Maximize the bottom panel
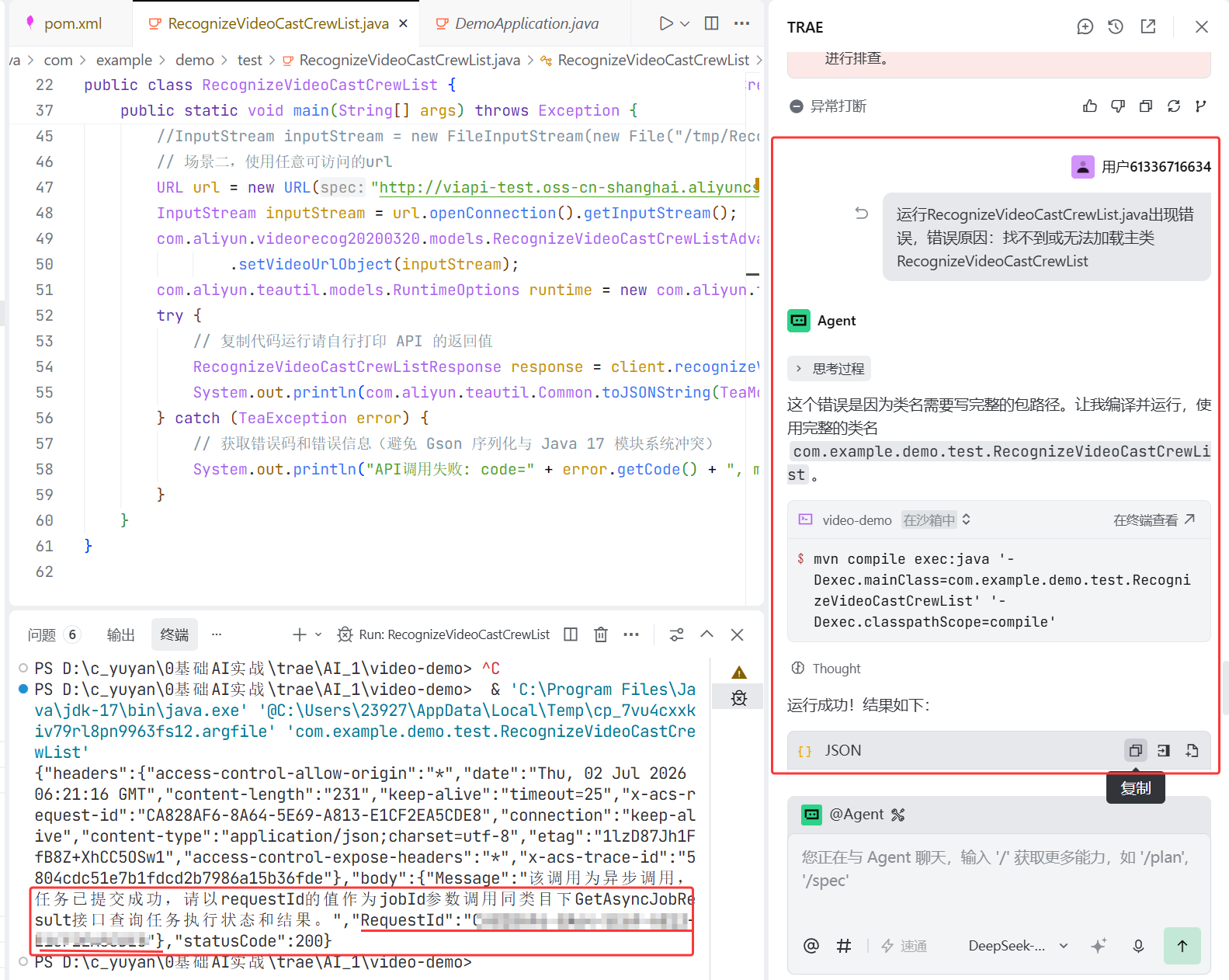This screenshot has width=1229, height=980. point(707,634)
